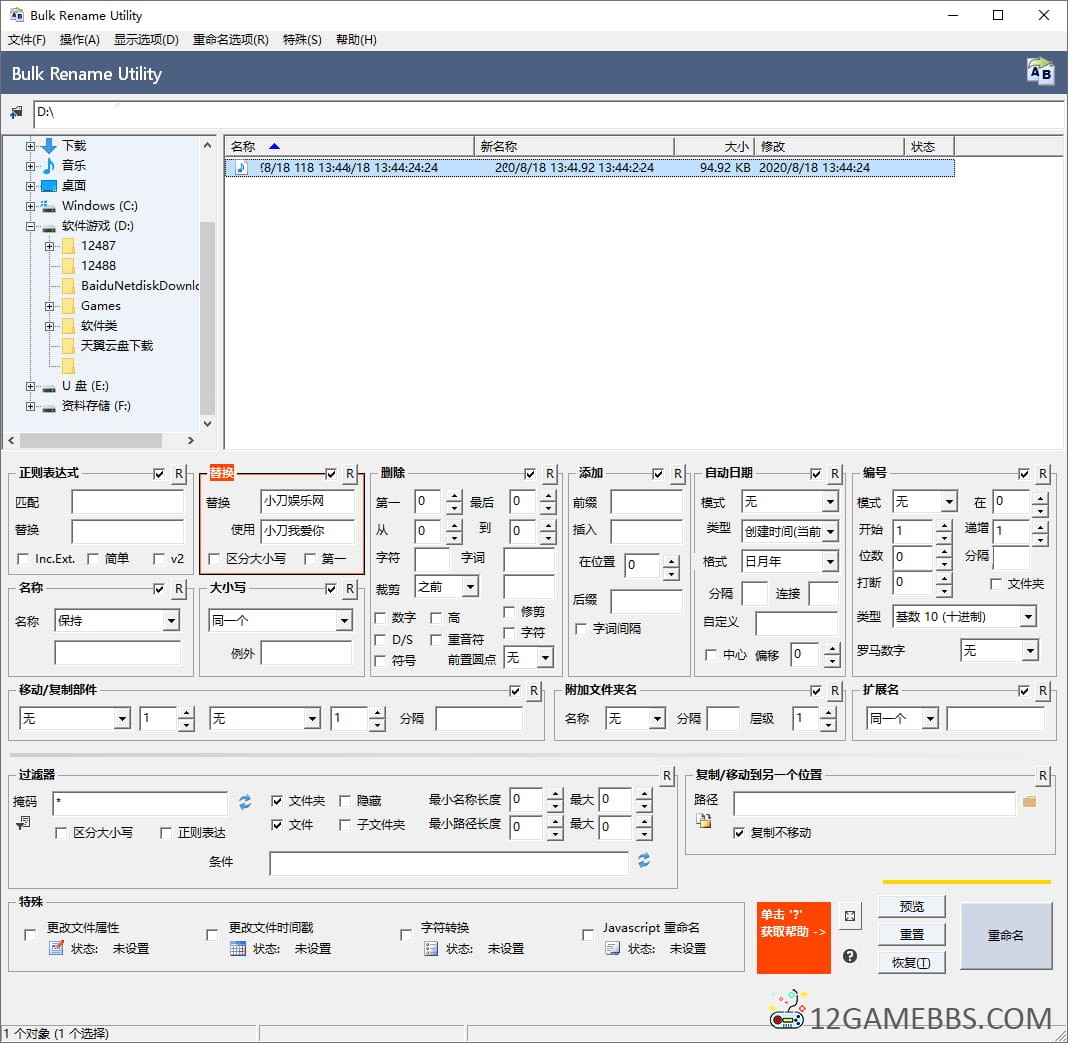Screen dimensions: 1068x1043
Task: Uncheck the 复制不移动 checkbox
Action: [738, 832]
